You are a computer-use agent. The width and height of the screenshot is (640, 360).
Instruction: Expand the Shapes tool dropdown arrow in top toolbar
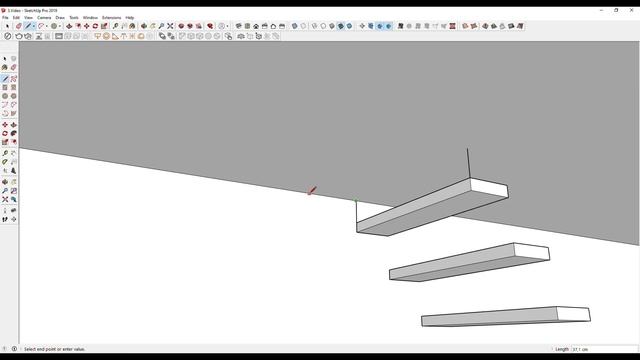(x=60, y=26)
